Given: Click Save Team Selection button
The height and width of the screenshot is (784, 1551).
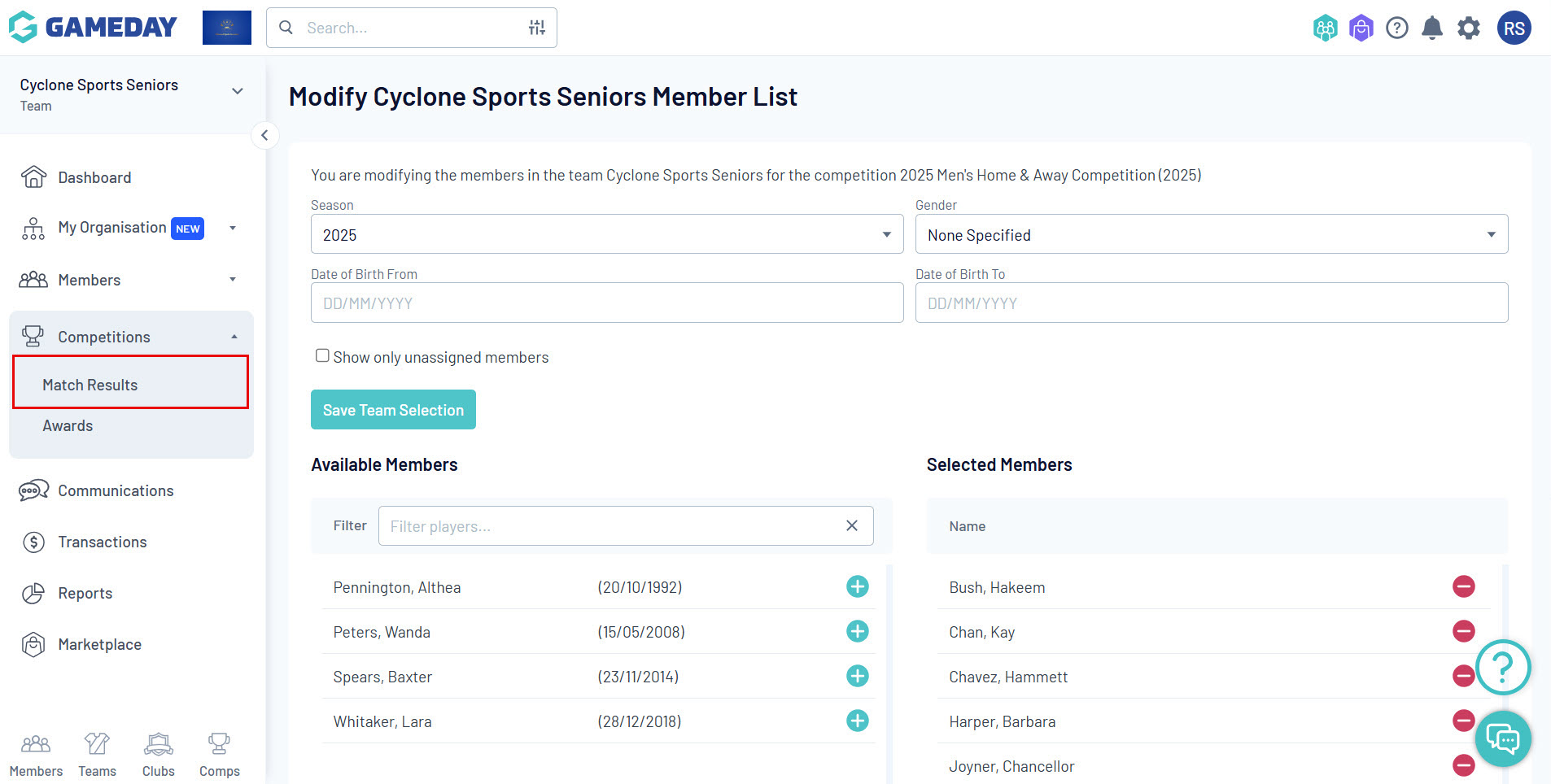Looking at the screenshot, I should click(393, 410).
